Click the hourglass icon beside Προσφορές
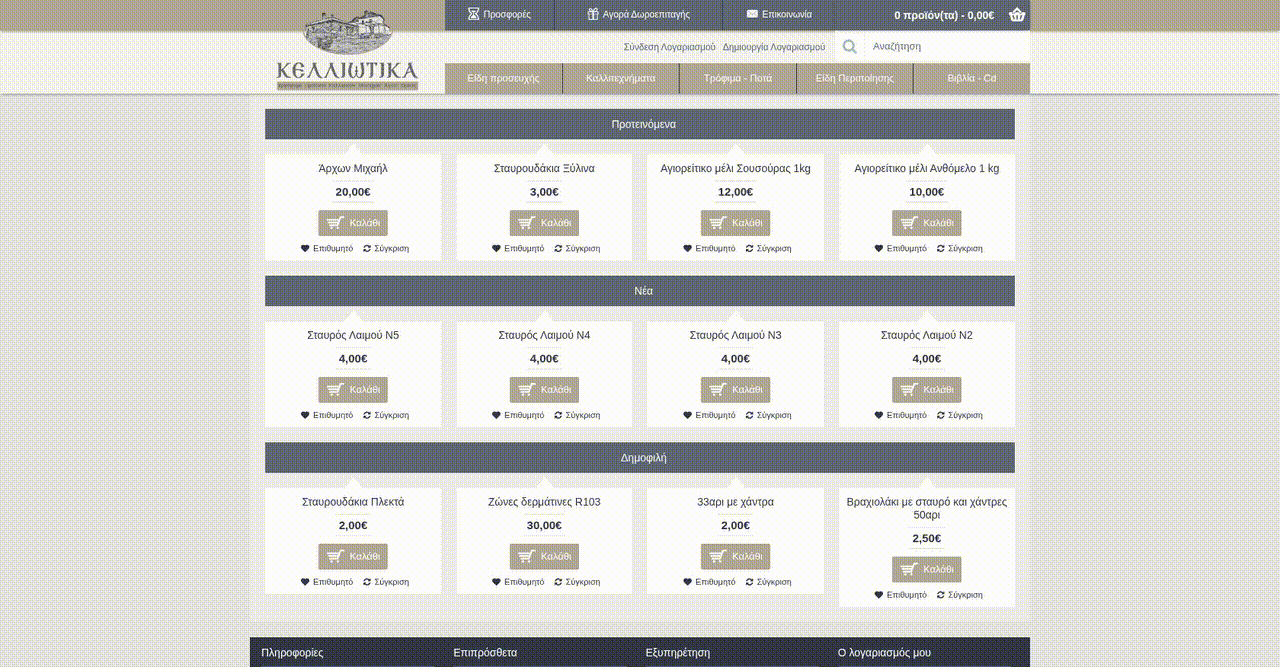Image resolution: width=1280 pixels, height=667 pixels. pos(473,15)
